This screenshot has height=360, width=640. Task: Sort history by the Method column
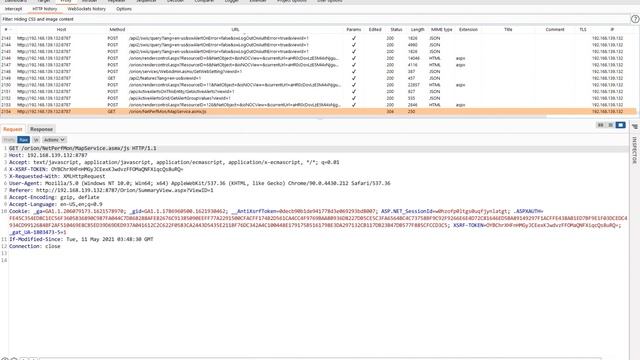click(117, 29)
